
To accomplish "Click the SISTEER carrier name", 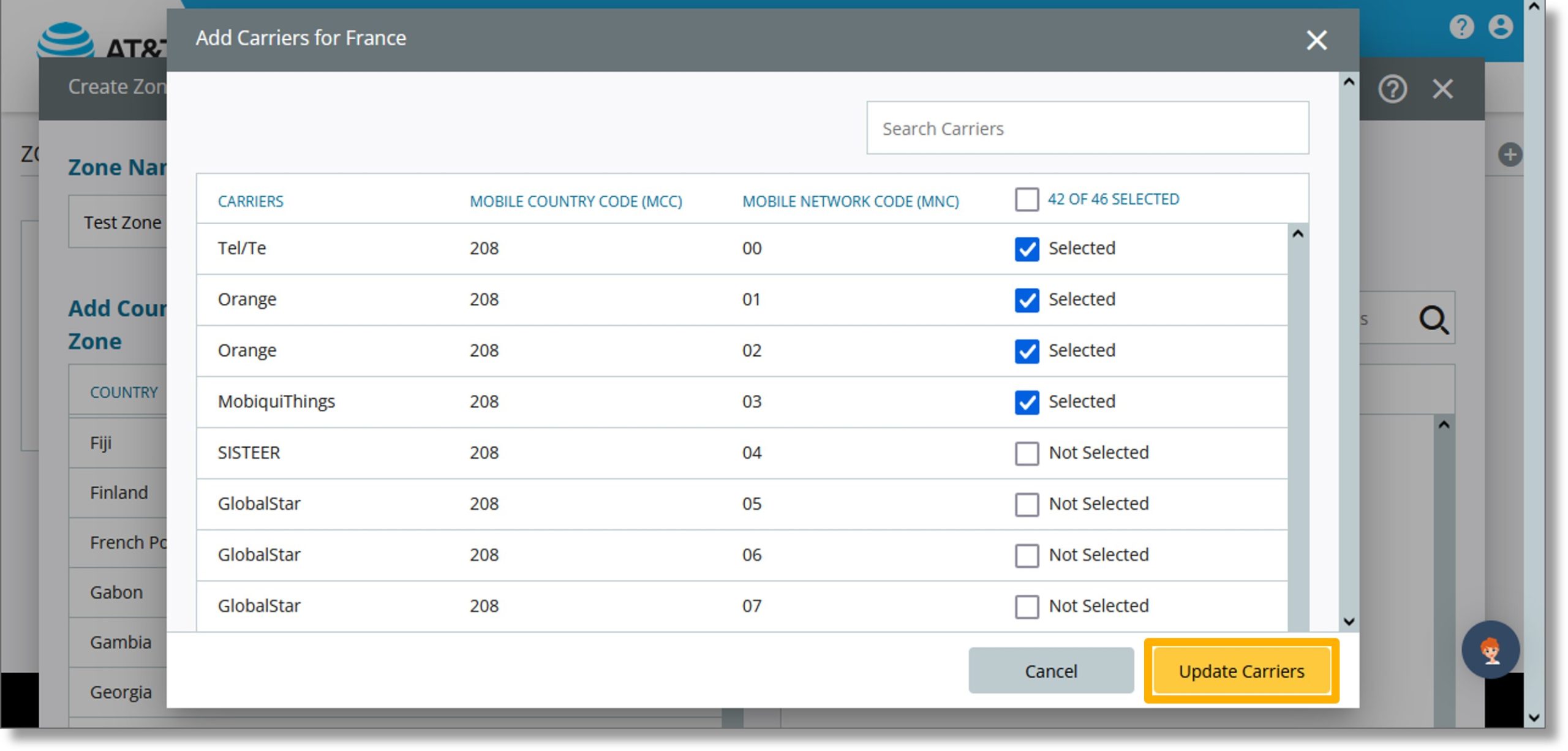I will click(x=249, y=453).
